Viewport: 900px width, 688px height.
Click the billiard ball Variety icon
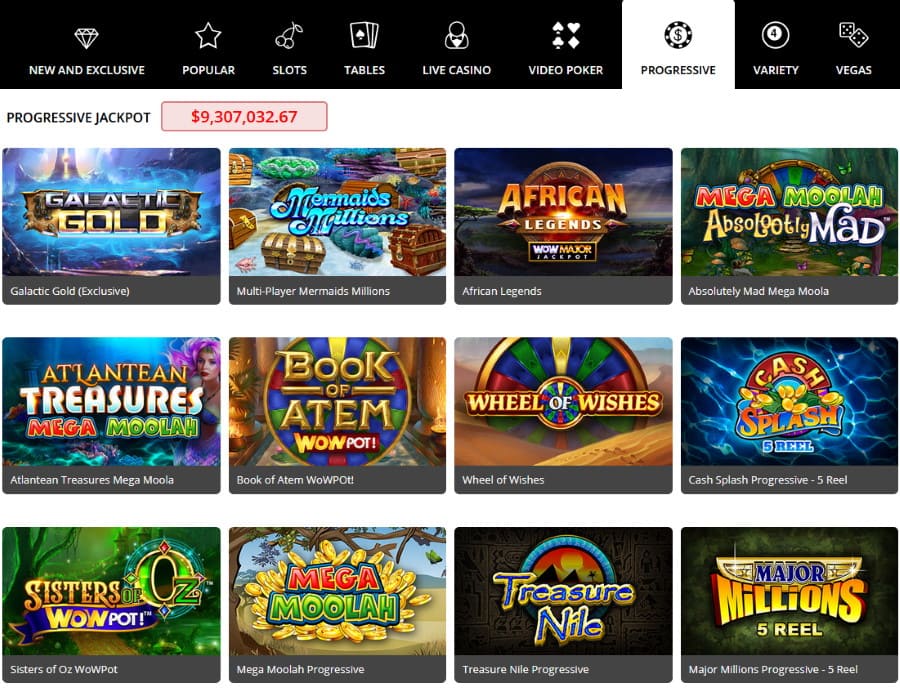click(775, 35)
